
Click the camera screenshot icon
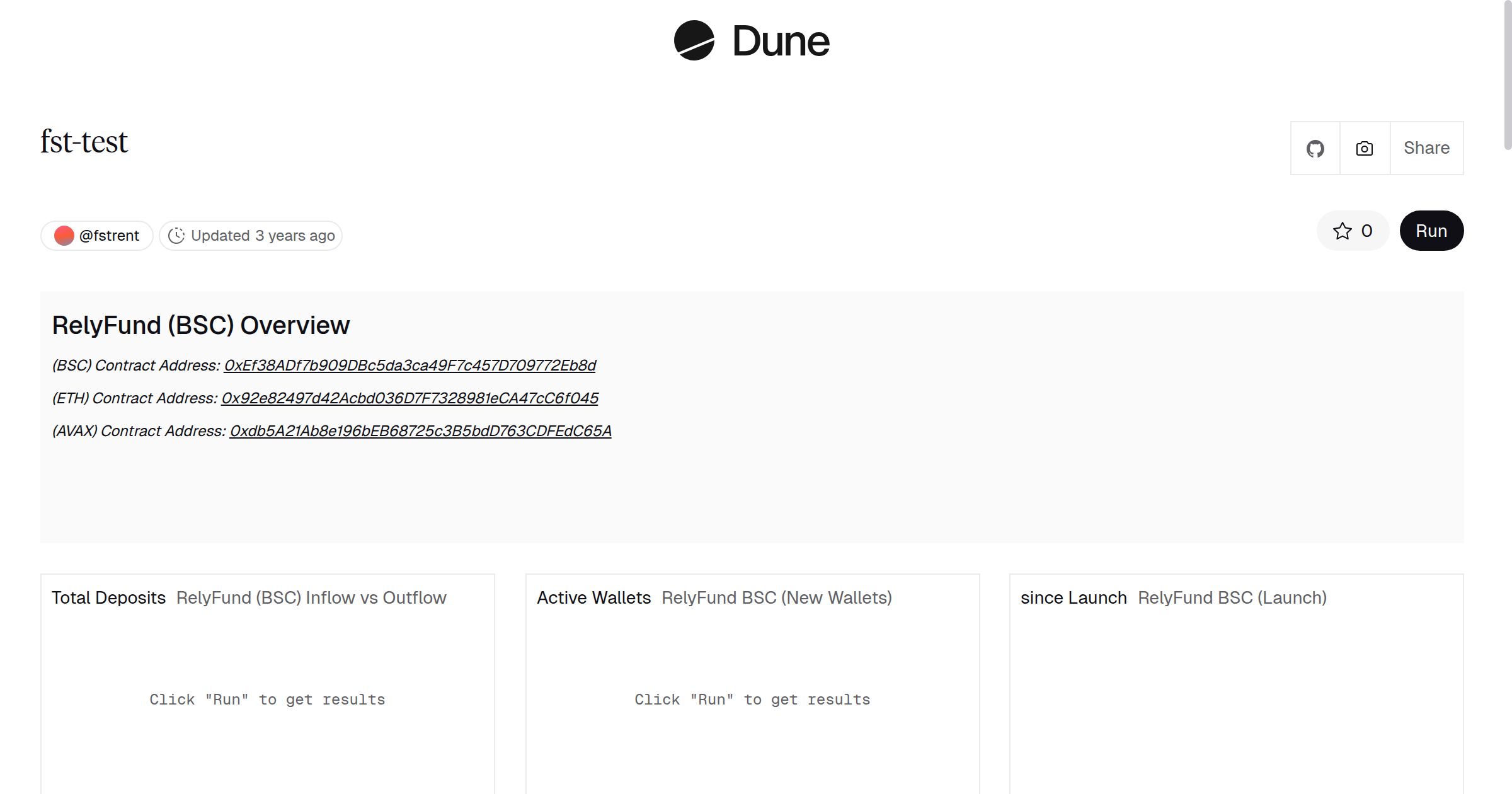(x=1365, y=149)
